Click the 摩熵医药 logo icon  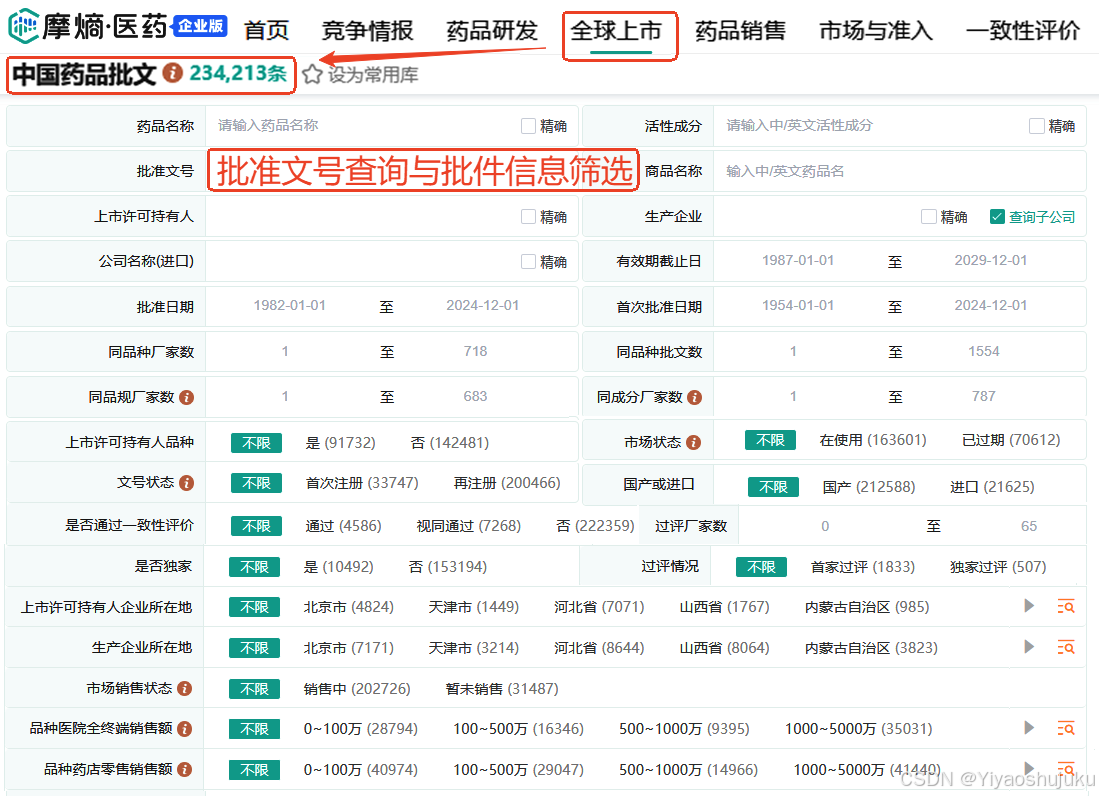(24, 27)
